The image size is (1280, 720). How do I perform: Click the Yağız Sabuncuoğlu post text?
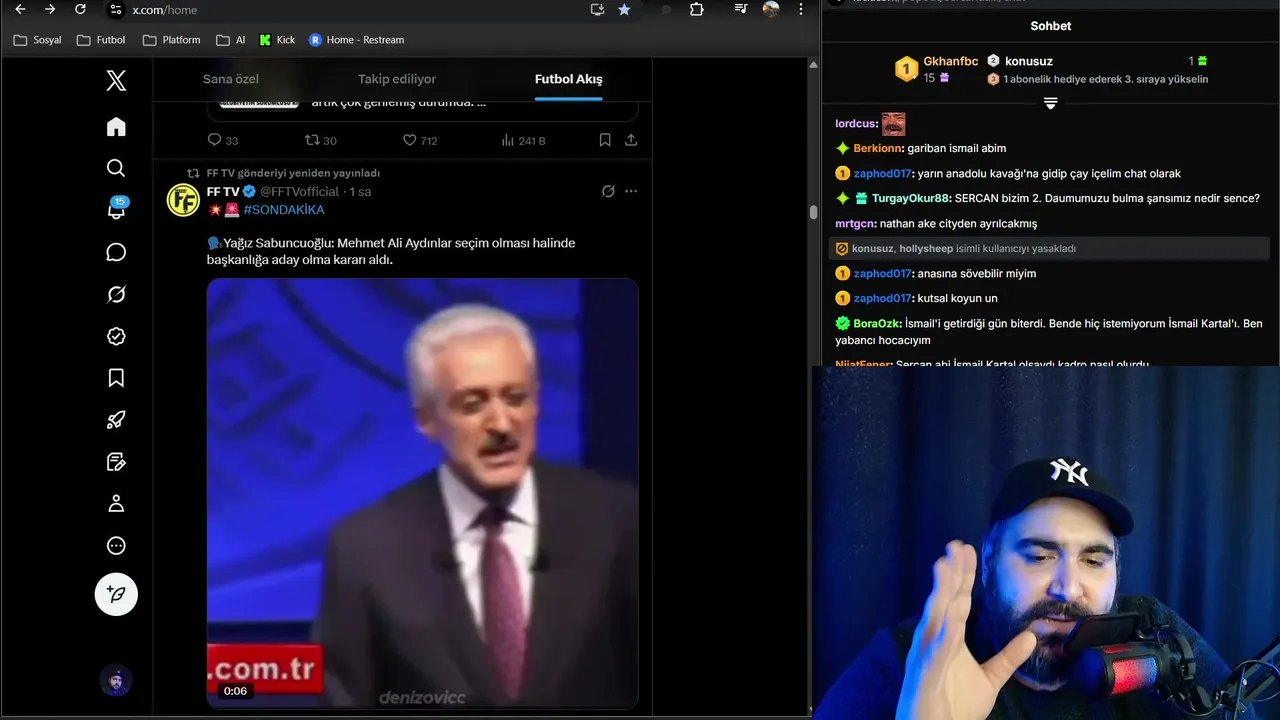pyautogui.click(x=391, y=251)
